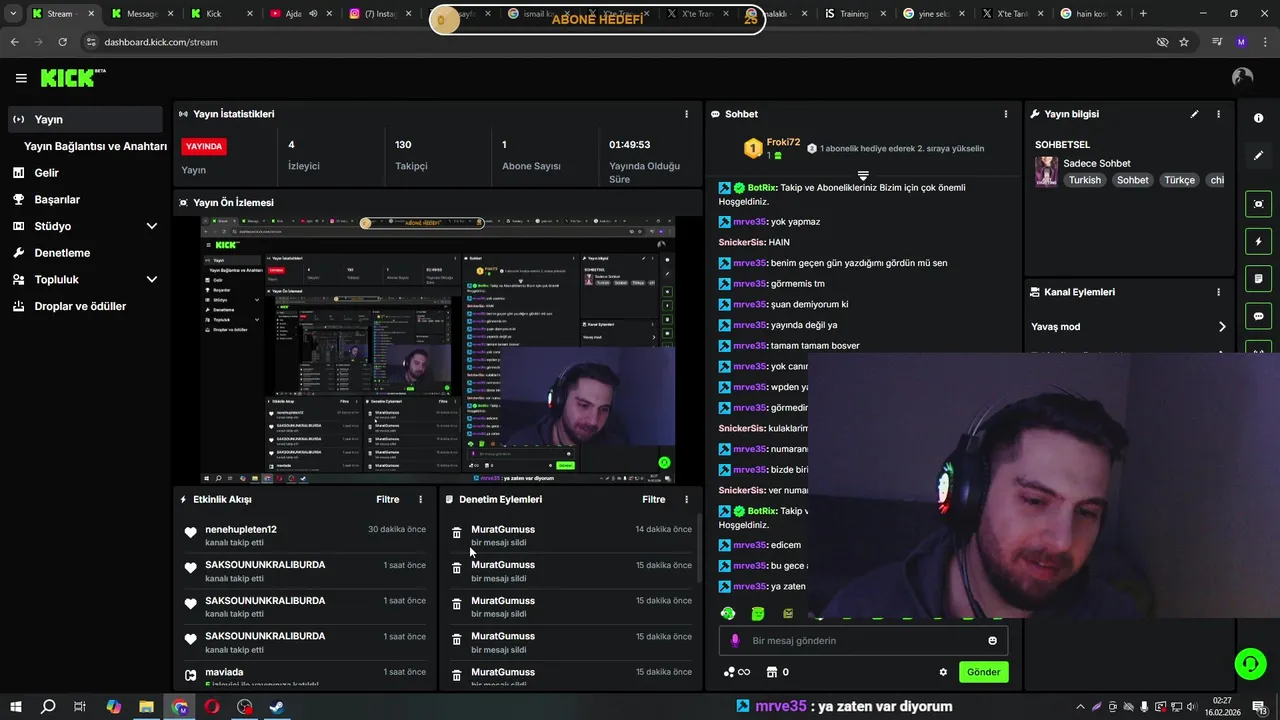
Task: Open the user profile avatar menu
Action: click(1243, 77)
